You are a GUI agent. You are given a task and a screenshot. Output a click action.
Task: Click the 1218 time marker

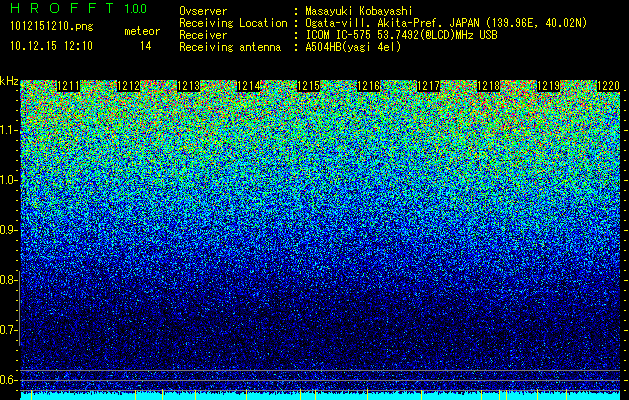click(489, 86)
